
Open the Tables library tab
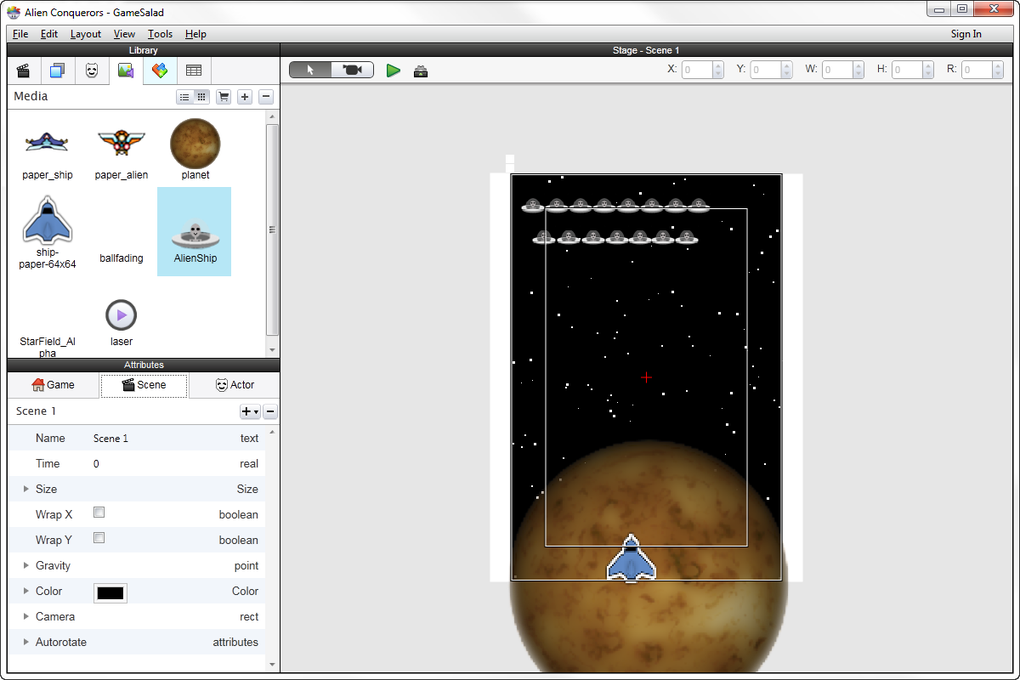pos(194,70)
